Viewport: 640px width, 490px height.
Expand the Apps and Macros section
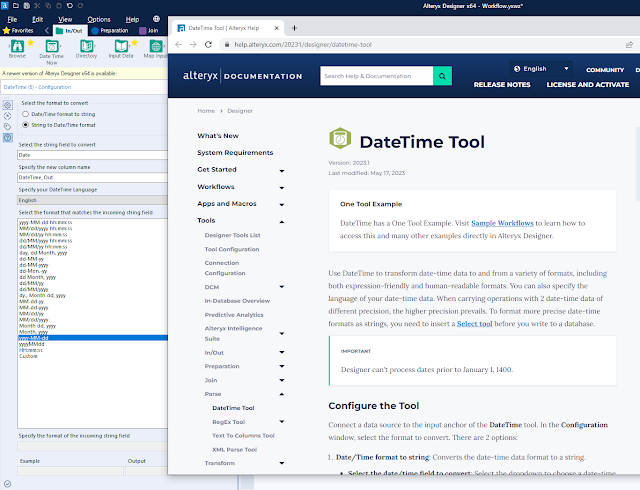click(282, 205)
